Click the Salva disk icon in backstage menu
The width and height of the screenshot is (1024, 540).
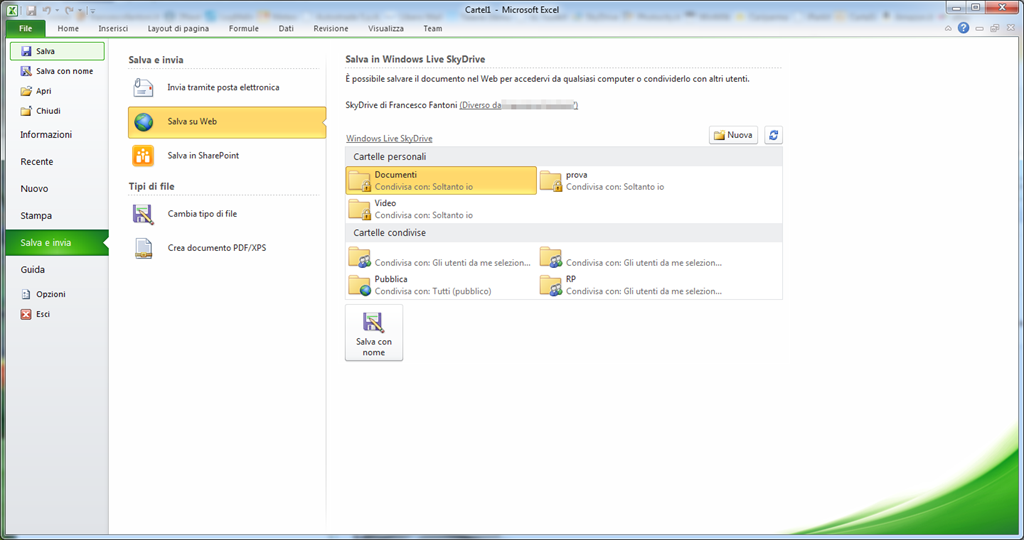[x=26, y=51]
